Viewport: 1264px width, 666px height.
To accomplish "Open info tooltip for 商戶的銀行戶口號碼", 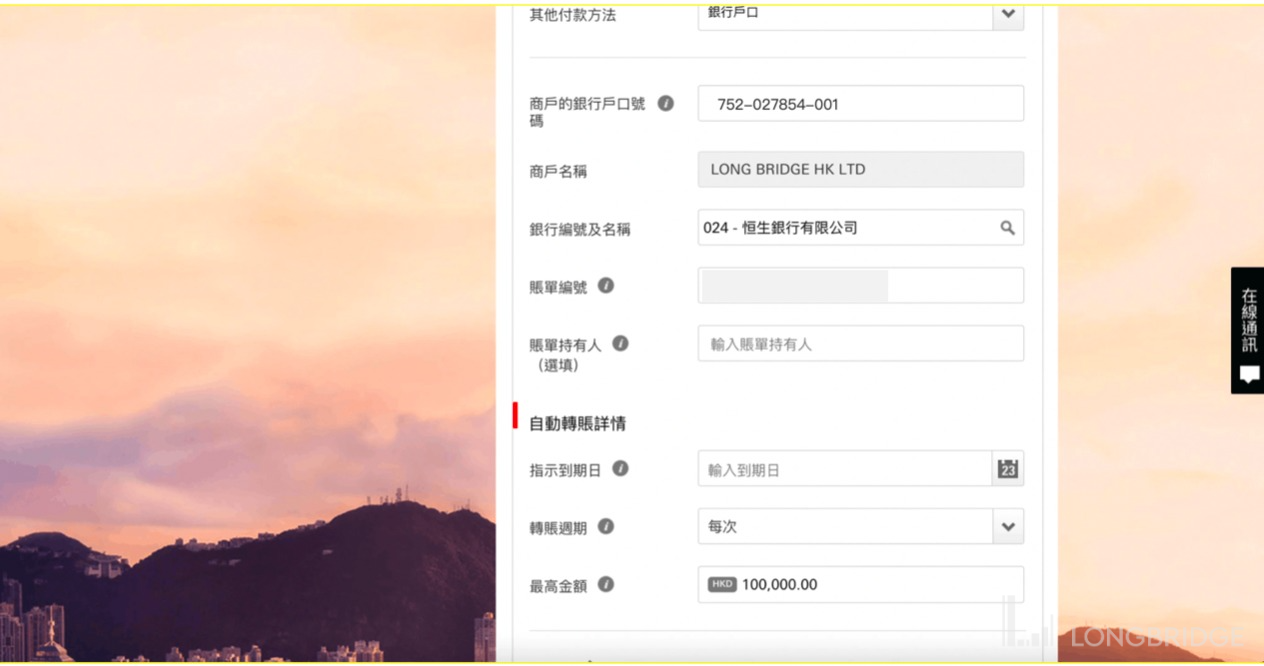I will tap(665, 103).
